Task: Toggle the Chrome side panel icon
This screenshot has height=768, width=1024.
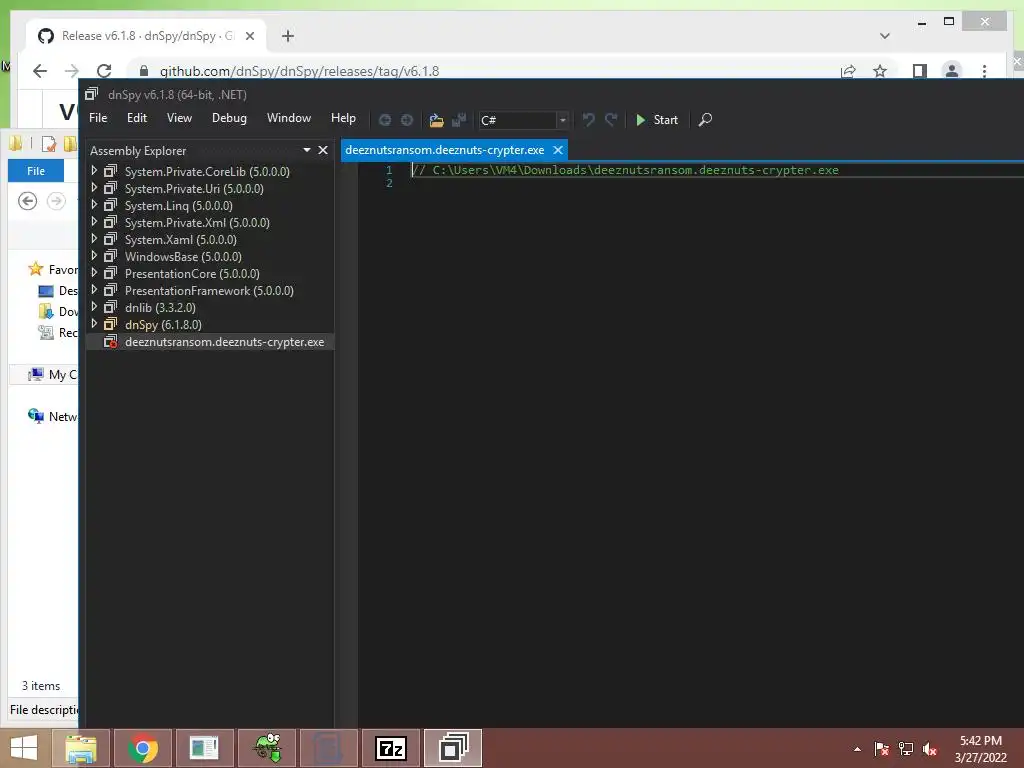Action: click(x=920, y=71)
